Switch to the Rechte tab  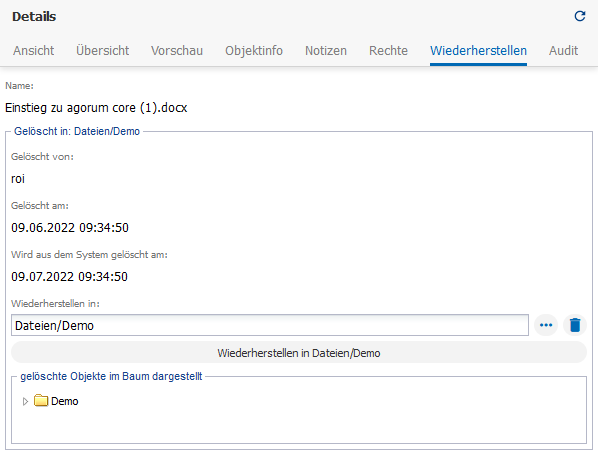[388, 51]
